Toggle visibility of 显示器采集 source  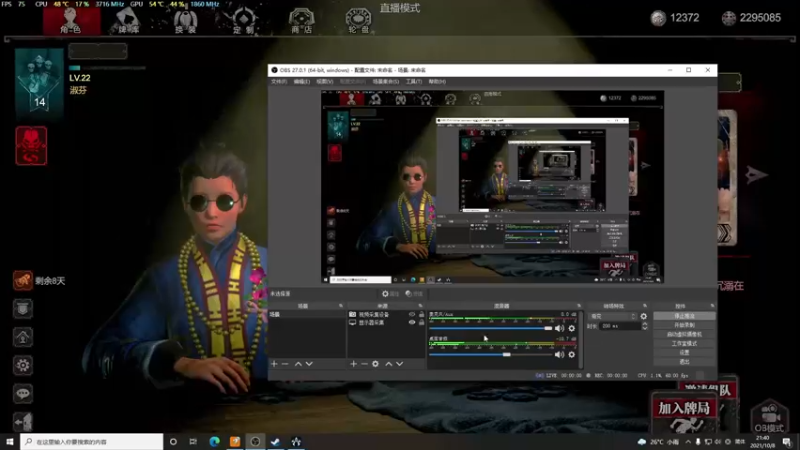(412, 322)
